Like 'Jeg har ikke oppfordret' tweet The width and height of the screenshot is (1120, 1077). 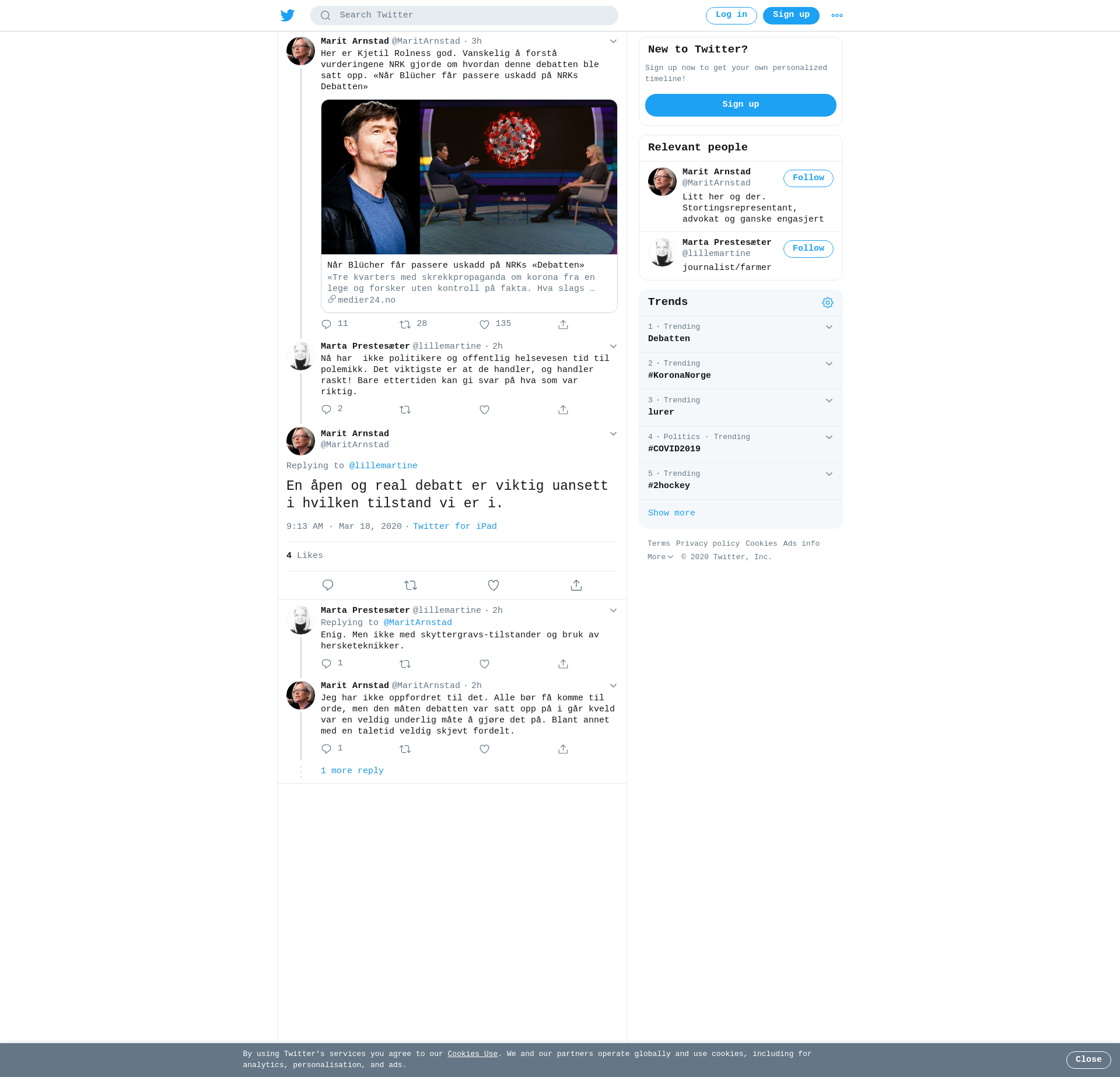484,749
